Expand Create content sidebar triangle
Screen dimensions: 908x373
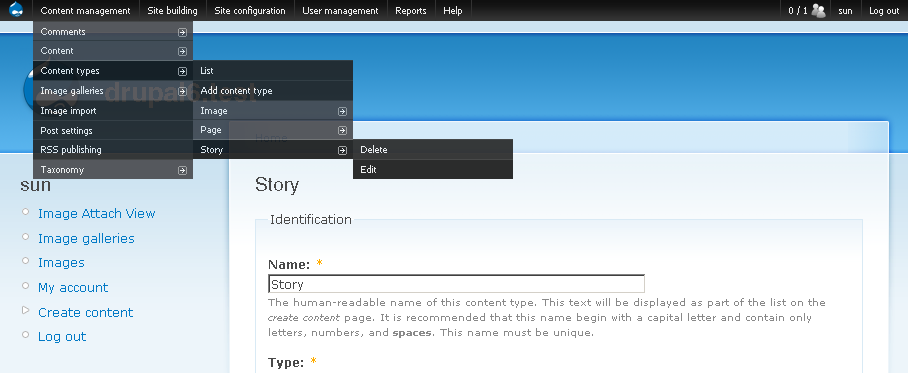click(x=25, y=310)
